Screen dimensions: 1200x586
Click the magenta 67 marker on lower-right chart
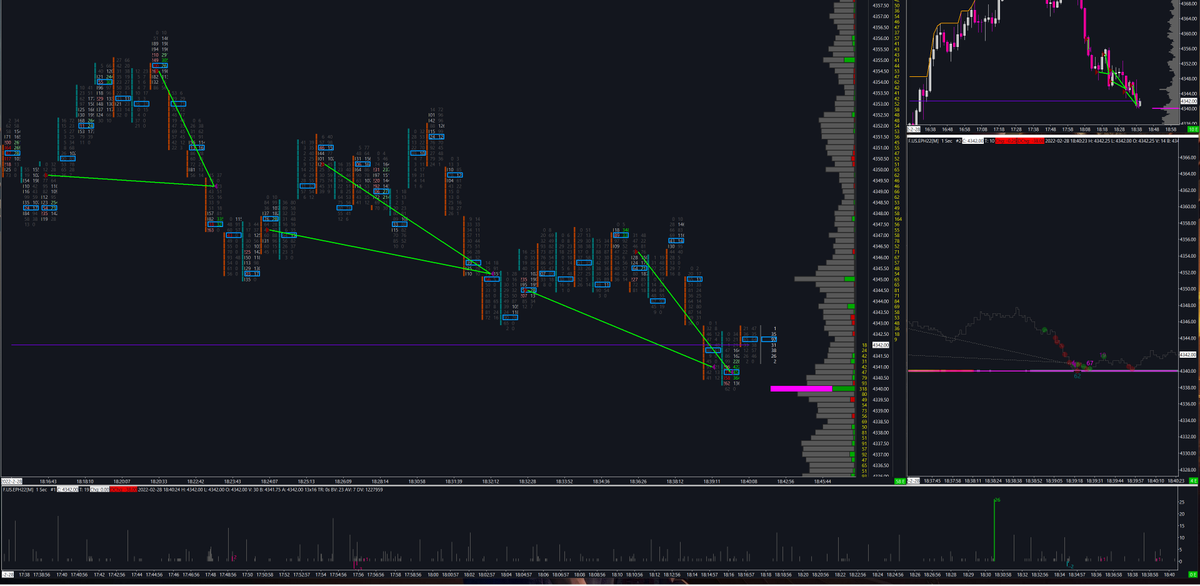point(1090,363)
